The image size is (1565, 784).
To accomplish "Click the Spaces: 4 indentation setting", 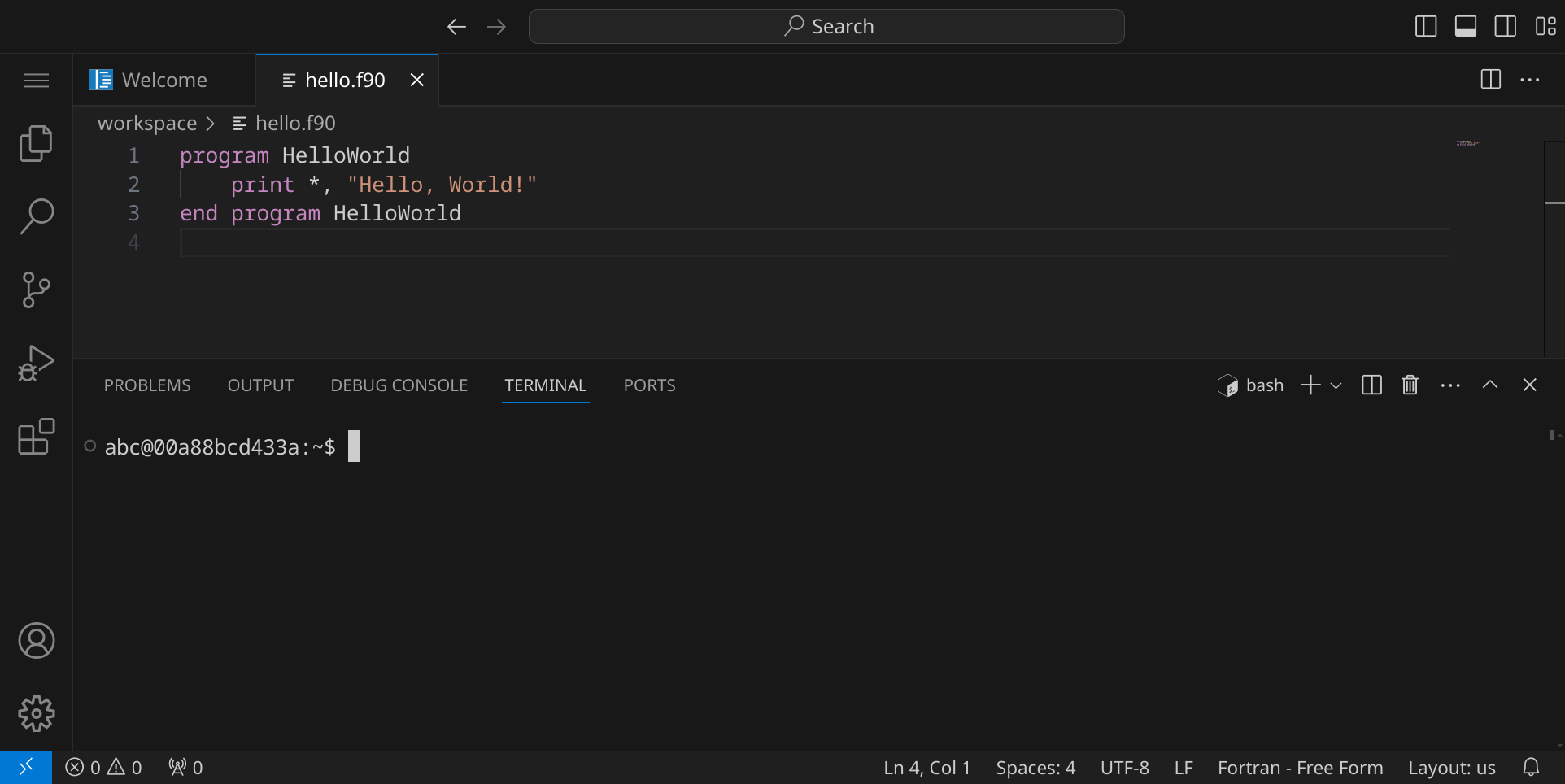I will point(1035,768).
